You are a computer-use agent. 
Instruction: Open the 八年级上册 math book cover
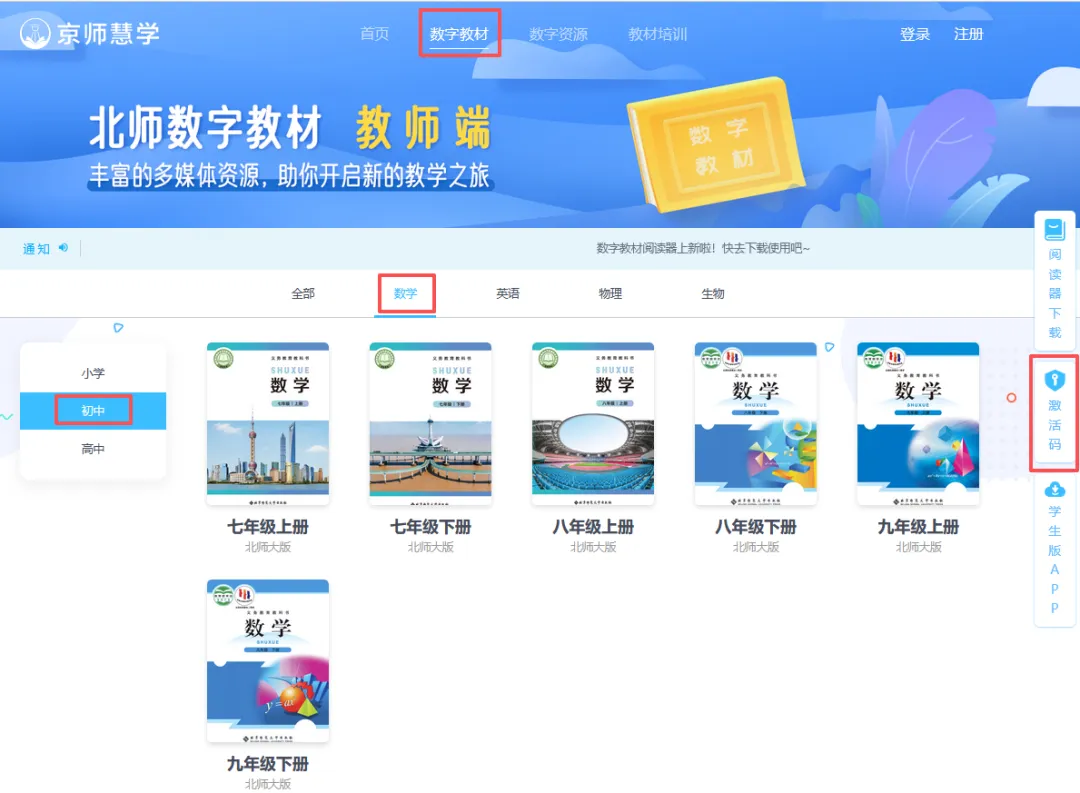click(593, 423)
